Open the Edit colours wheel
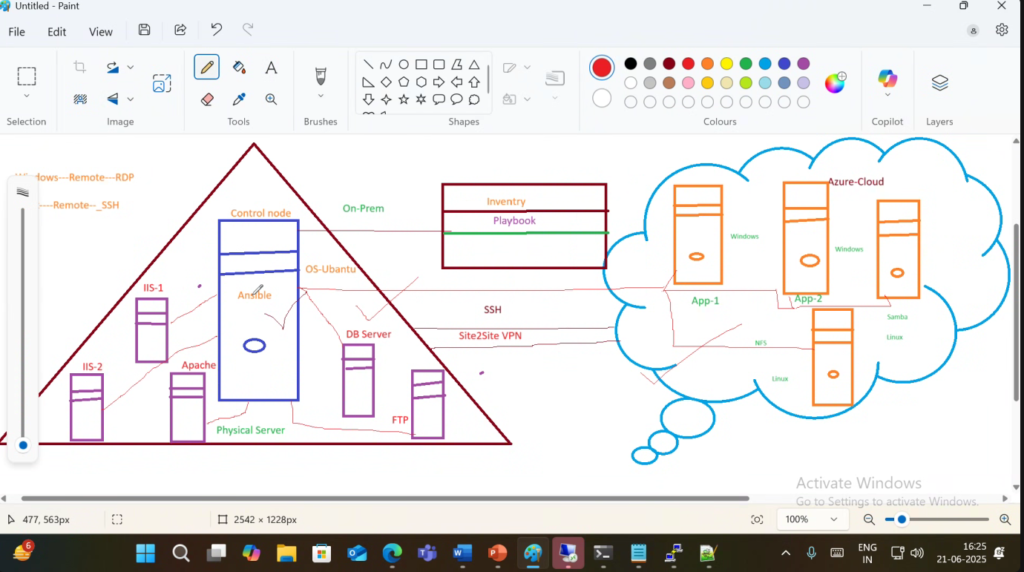 835,83
